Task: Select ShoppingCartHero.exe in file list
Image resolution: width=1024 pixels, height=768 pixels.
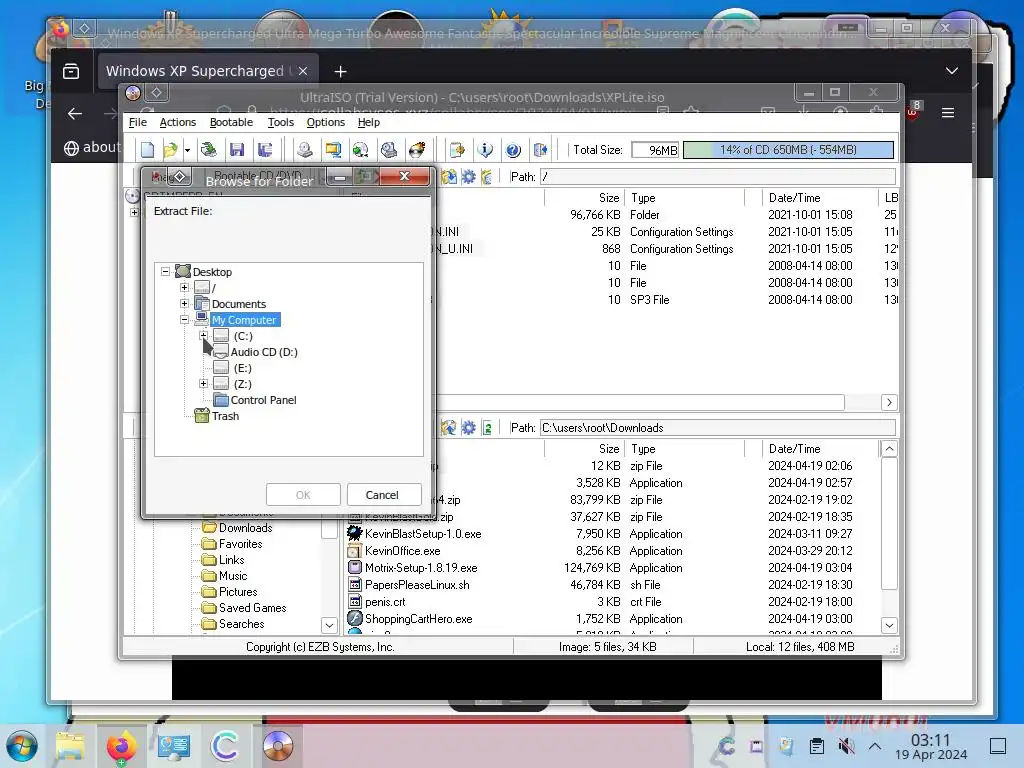Action: tap(418, 619)
